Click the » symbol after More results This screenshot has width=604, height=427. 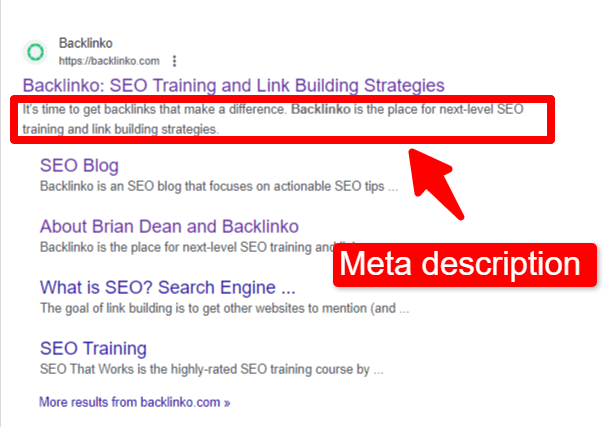pyautogui.click(x=226, y=402)
